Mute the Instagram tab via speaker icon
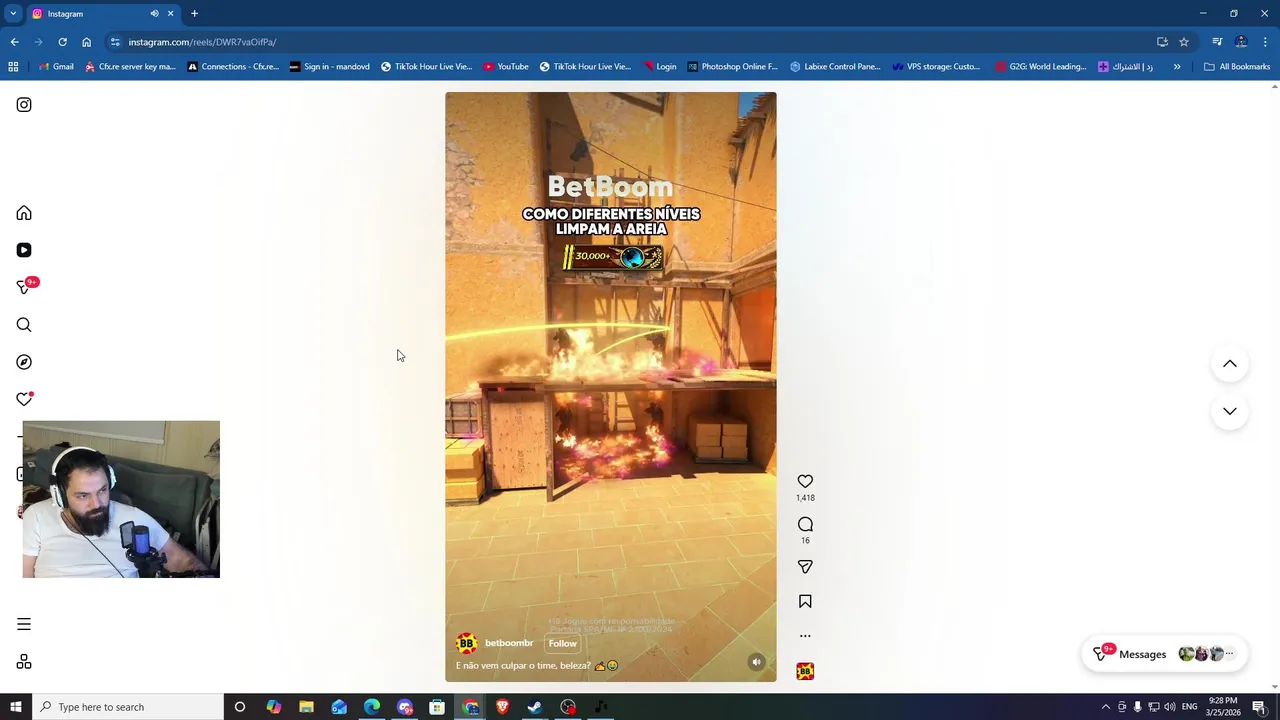This screenshot has width=1280, height=720. click(154, 14)
